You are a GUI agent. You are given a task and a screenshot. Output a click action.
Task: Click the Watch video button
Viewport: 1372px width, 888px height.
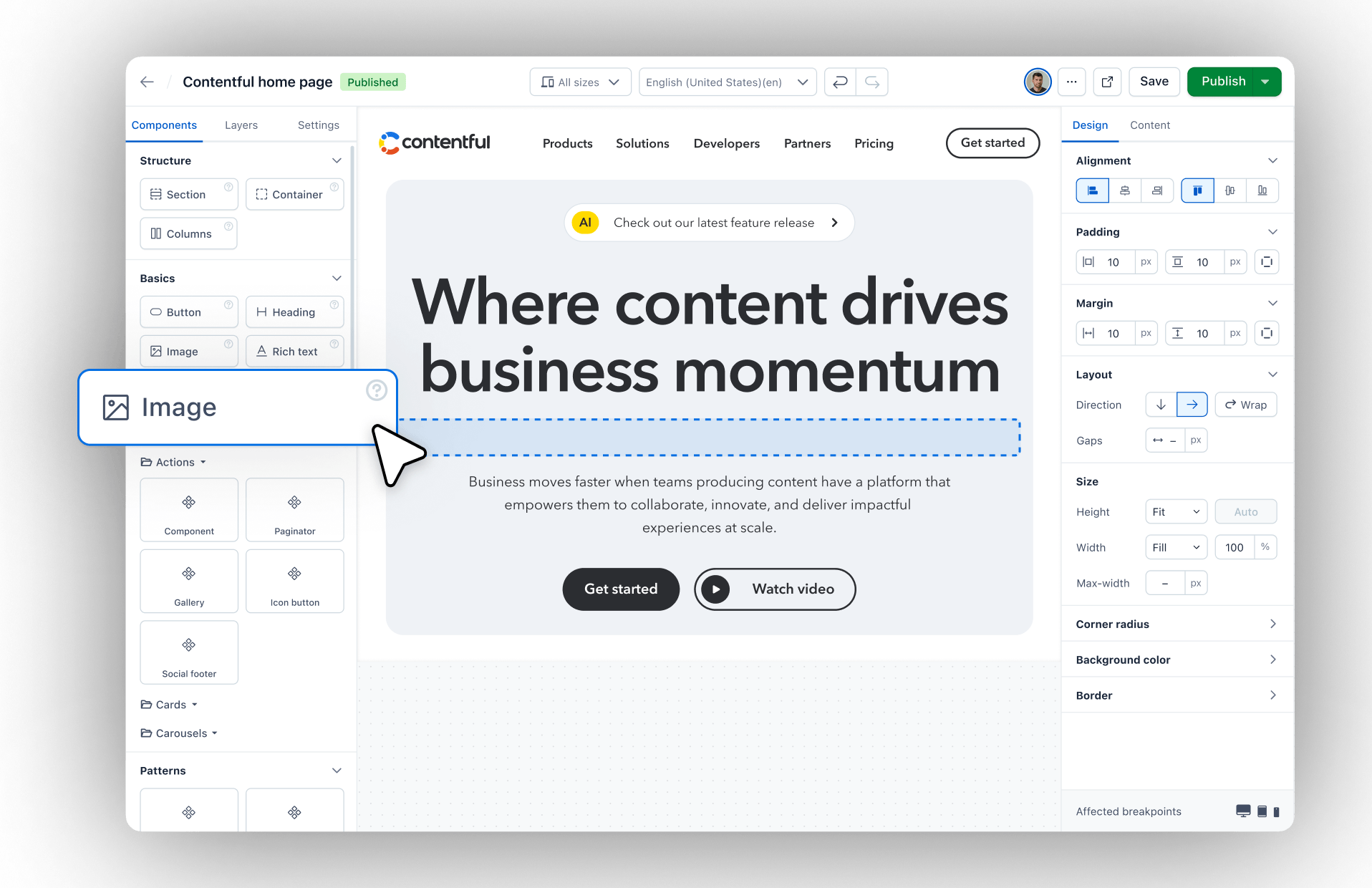(775, 589)
